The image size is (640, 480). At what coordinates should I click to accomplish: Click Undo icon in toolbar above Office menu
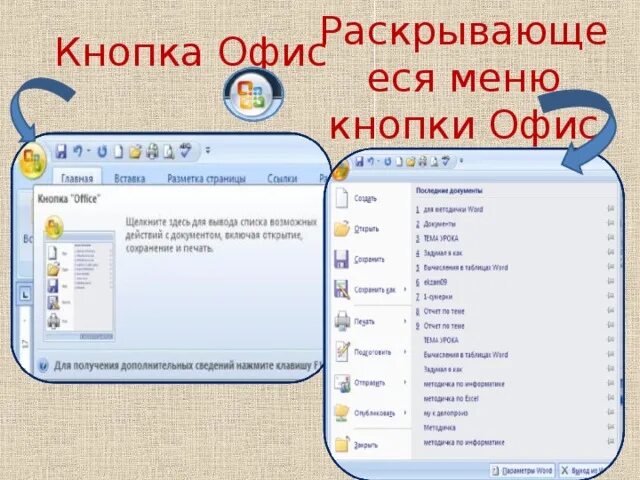[371, 162]
